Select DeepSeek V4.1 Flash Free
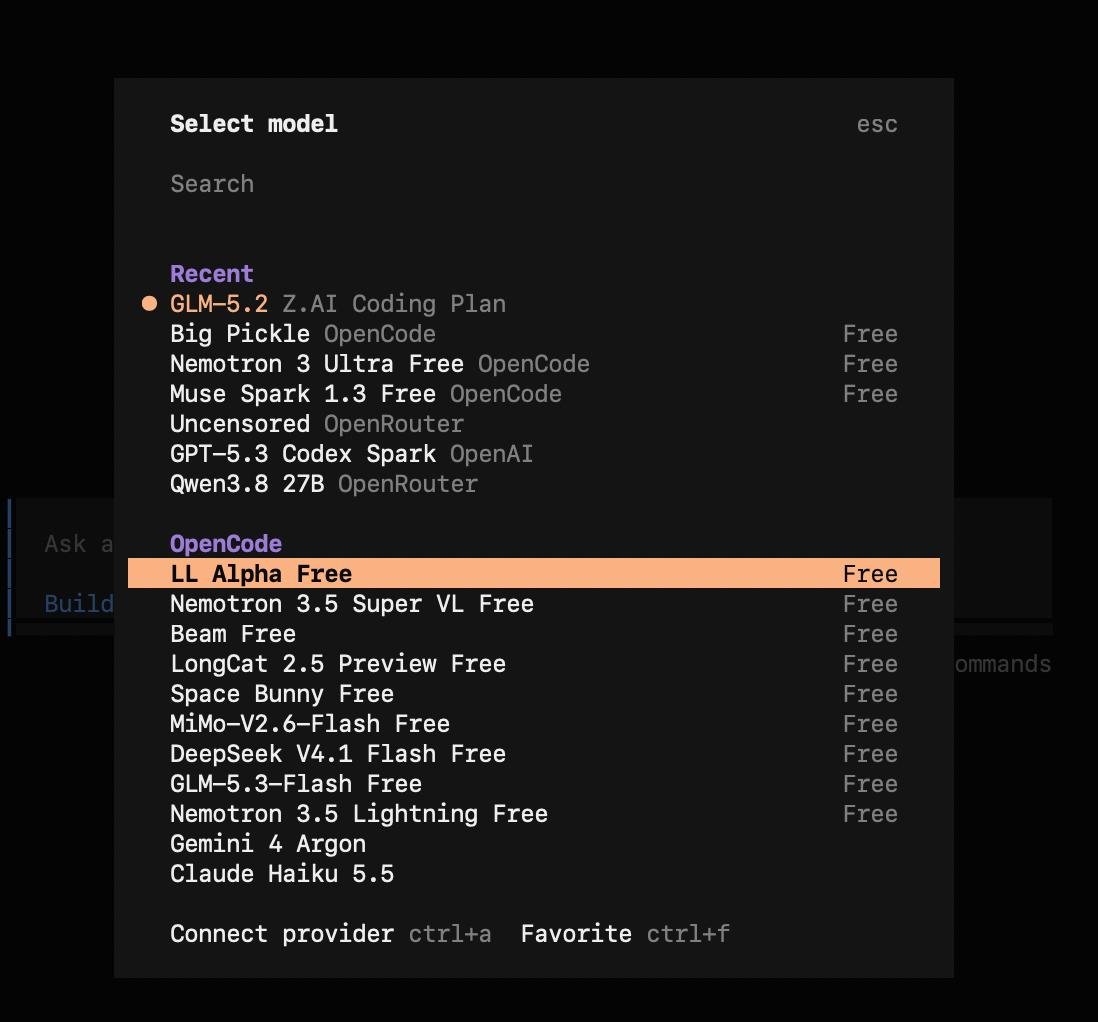Viewport: 1098px width, 1022px height. pyautogui.click(x=534, y=754)
